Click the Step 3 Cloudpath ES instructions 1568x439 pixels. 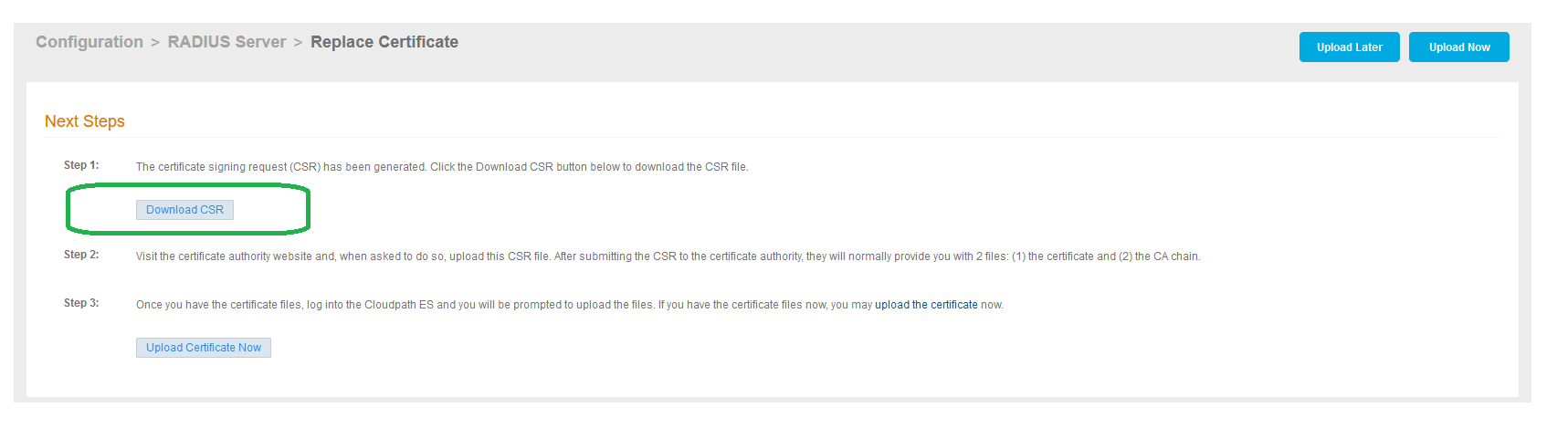tap(570, 305)
